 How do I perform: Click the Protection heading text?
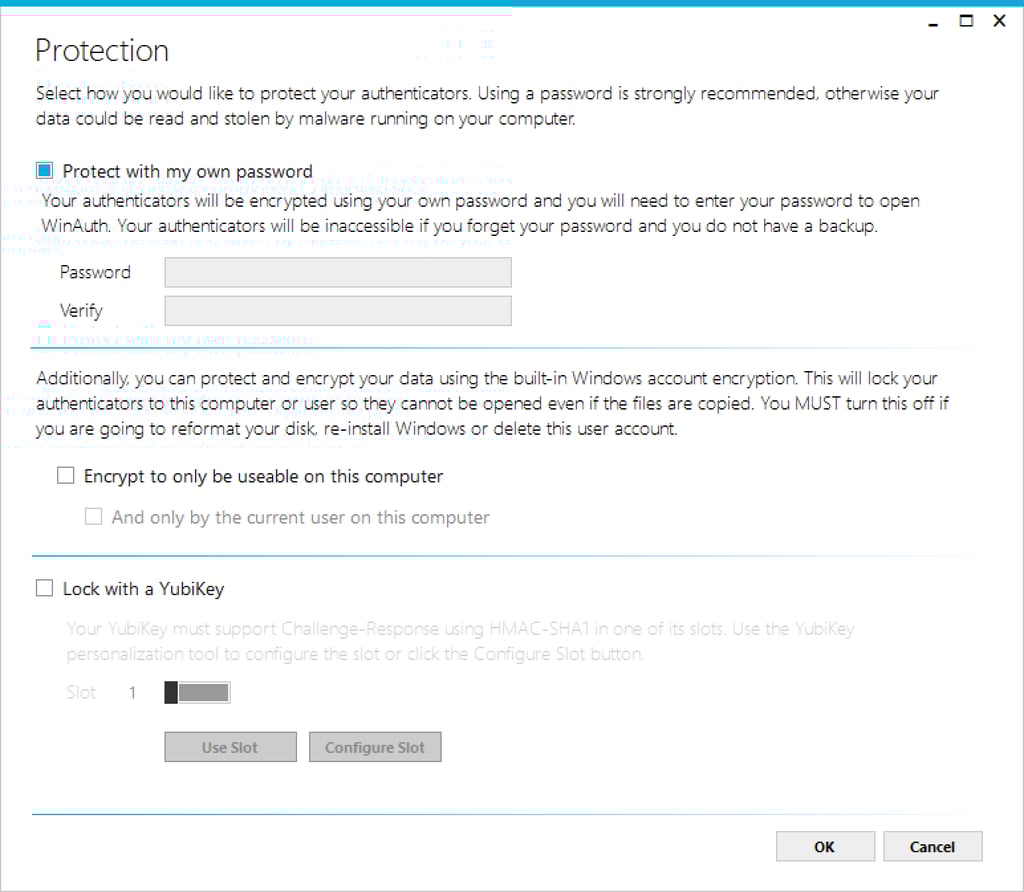(x=102, y=50)
